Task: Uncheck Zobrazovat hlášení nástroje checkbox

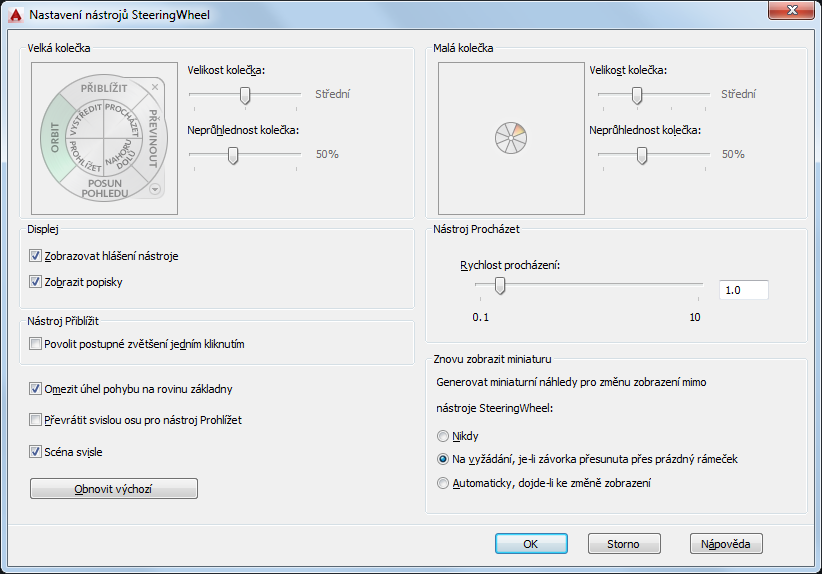Action: point(35,256)
